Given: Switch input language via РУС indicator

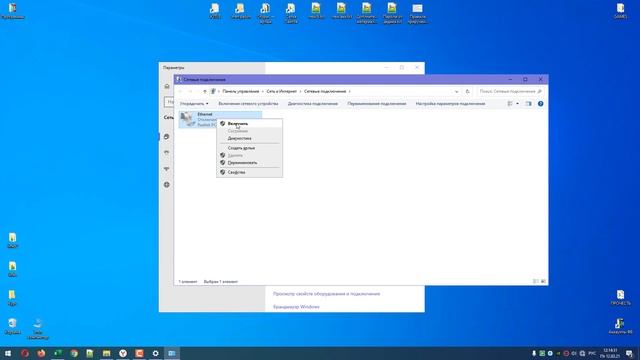Looking at the screenshot, I should [592, 353].
